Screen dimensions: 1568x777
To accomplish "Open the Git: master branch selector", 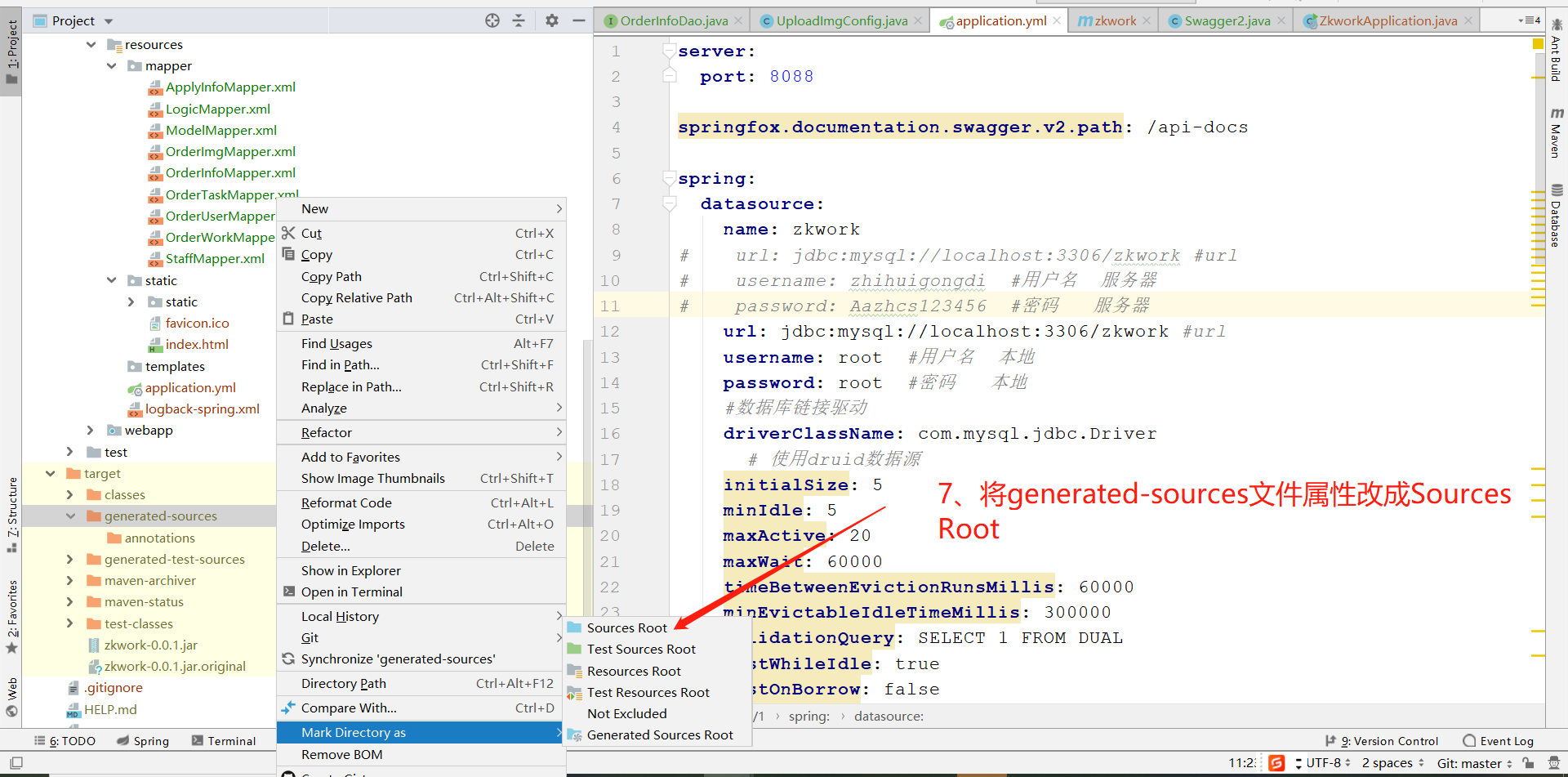I will (x=1475, y=763).
